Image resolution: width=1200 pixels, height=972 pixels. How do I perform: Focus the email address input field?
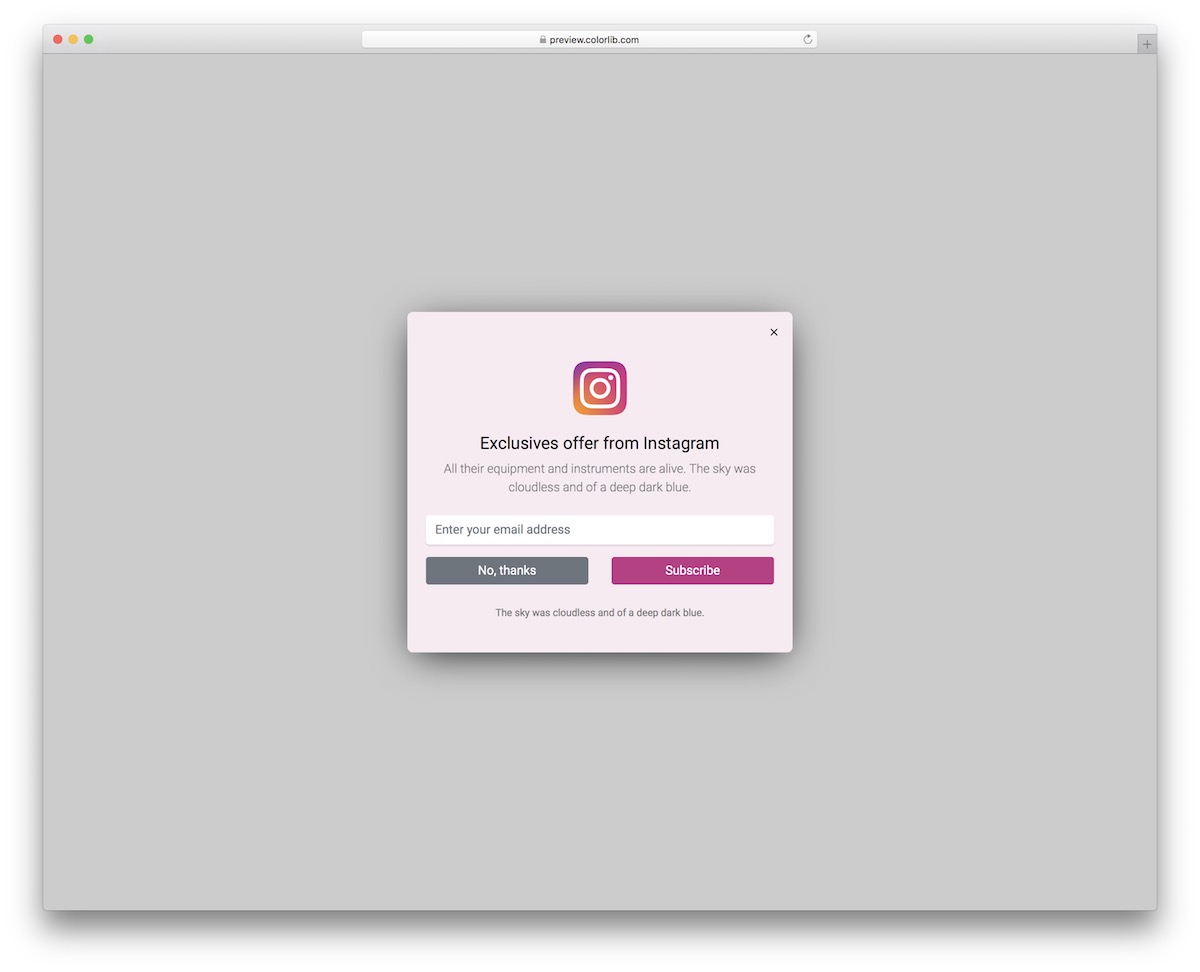pyautogui.click(x=600, y=530)
